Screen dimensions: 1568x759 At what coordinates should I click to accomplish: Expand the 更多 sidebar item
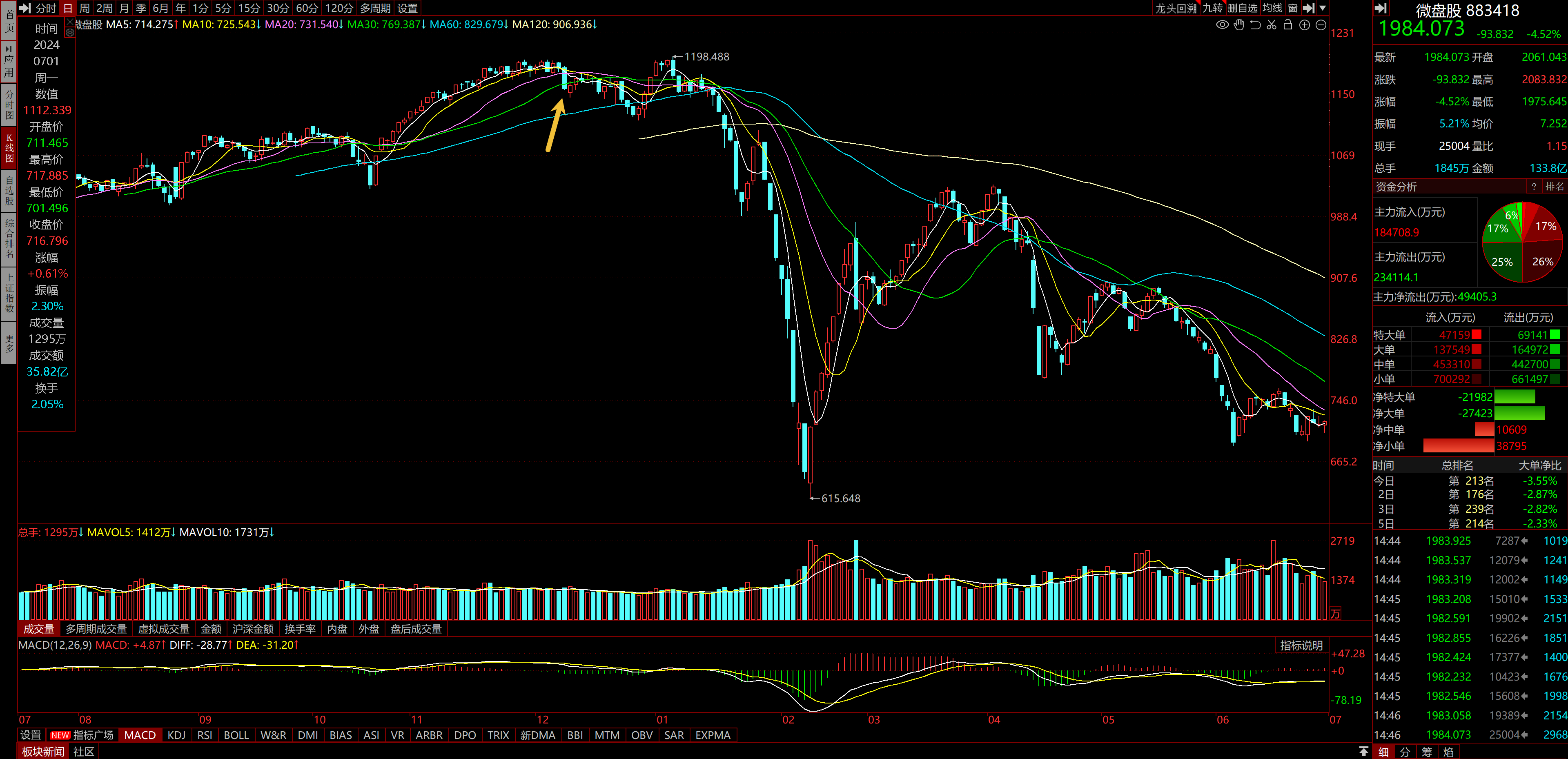tap(9, 343)
